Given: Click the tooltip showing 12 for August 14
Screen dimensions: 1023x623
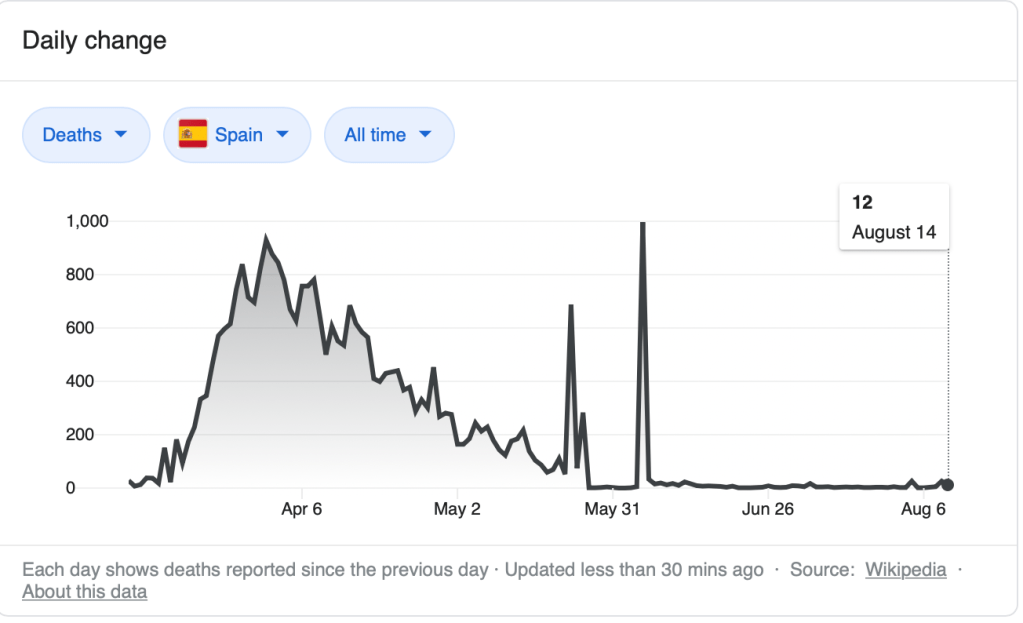Looking at the screenshot, I should (x=893, y=217).
